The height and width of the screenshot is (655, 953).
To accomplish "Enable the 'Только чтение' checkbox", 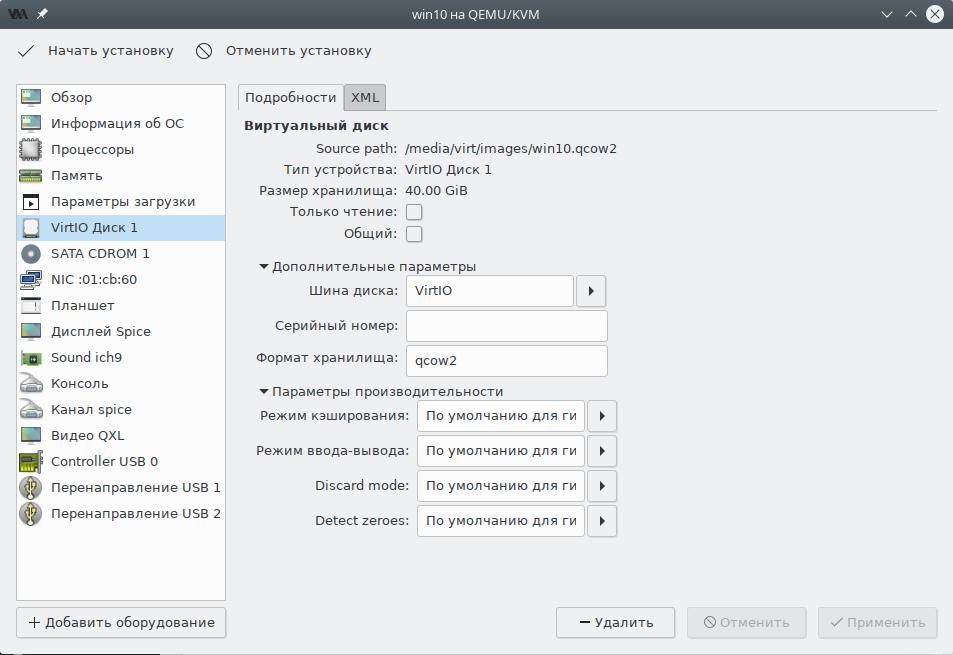I will tap(414, 212).
